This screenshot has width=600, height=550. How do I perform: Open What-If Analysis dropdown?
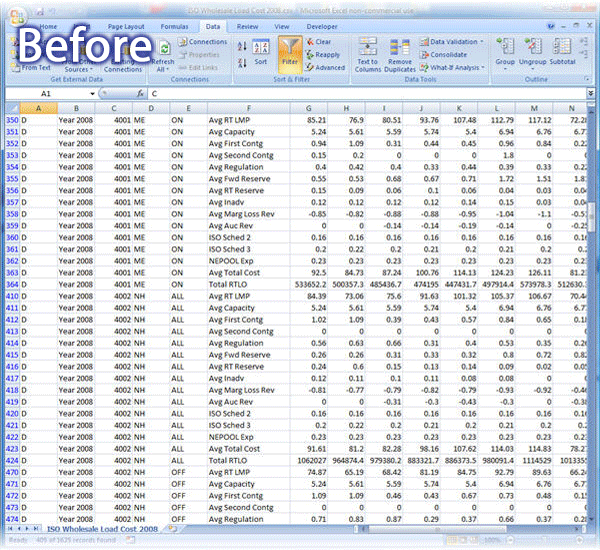coord(483,68)
